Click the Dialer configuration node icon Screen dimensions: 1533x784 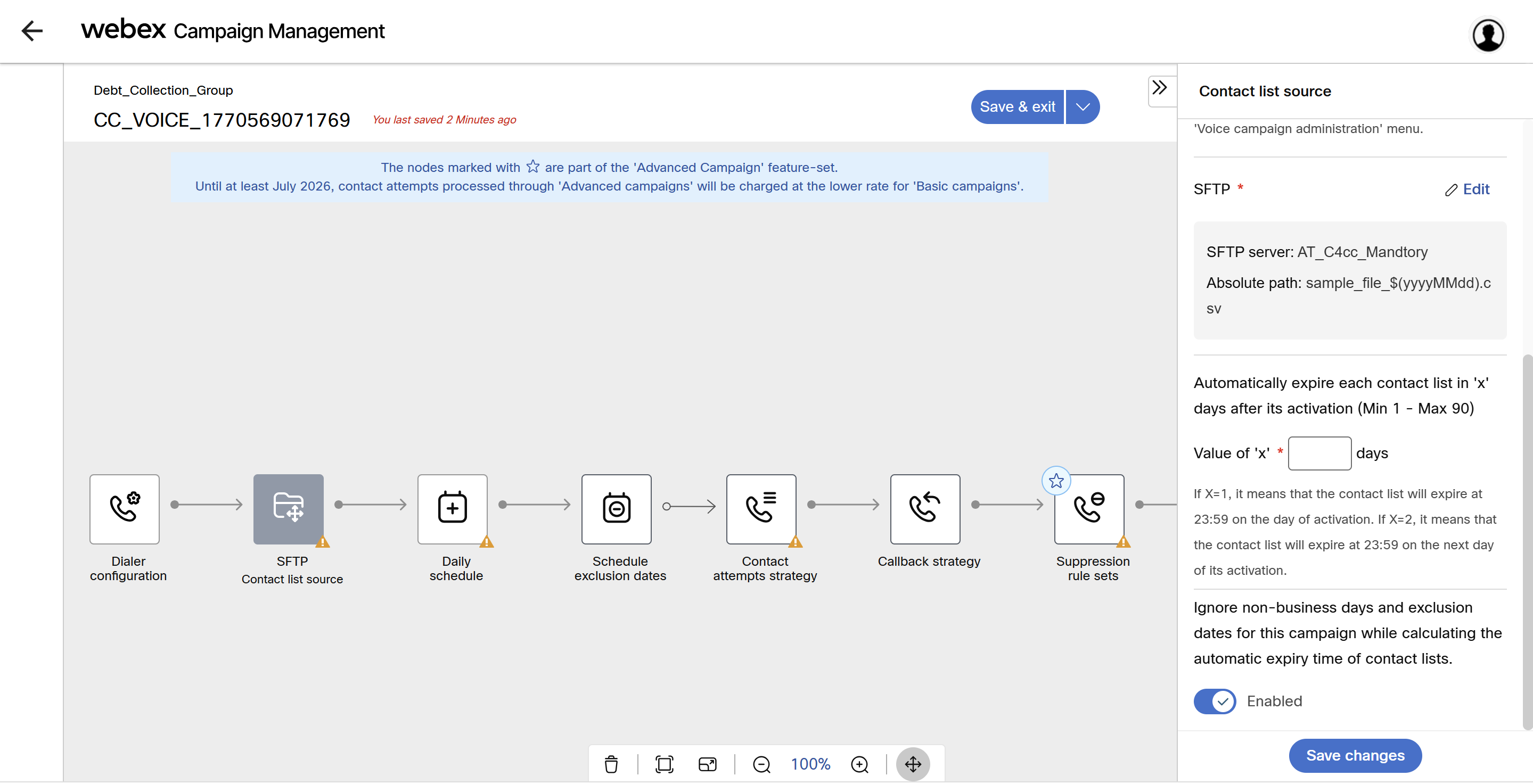click(125, 509)
